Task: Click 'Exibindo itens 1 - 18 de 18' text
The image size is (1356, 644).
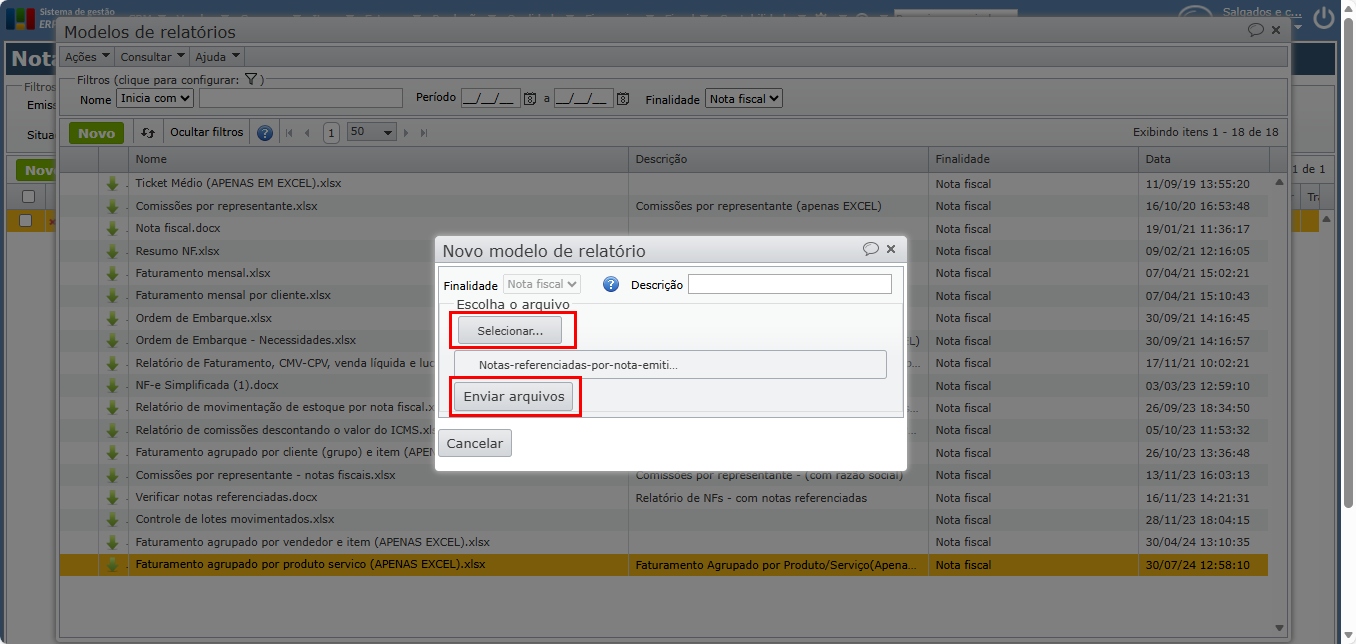Action: [1205, 132]
